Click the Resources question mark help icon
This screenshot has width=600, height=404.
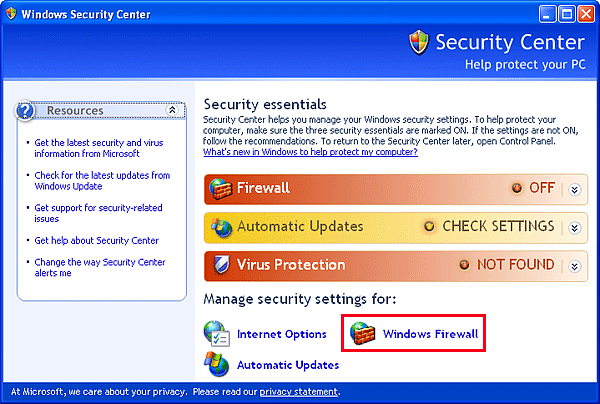pos(25,111)
